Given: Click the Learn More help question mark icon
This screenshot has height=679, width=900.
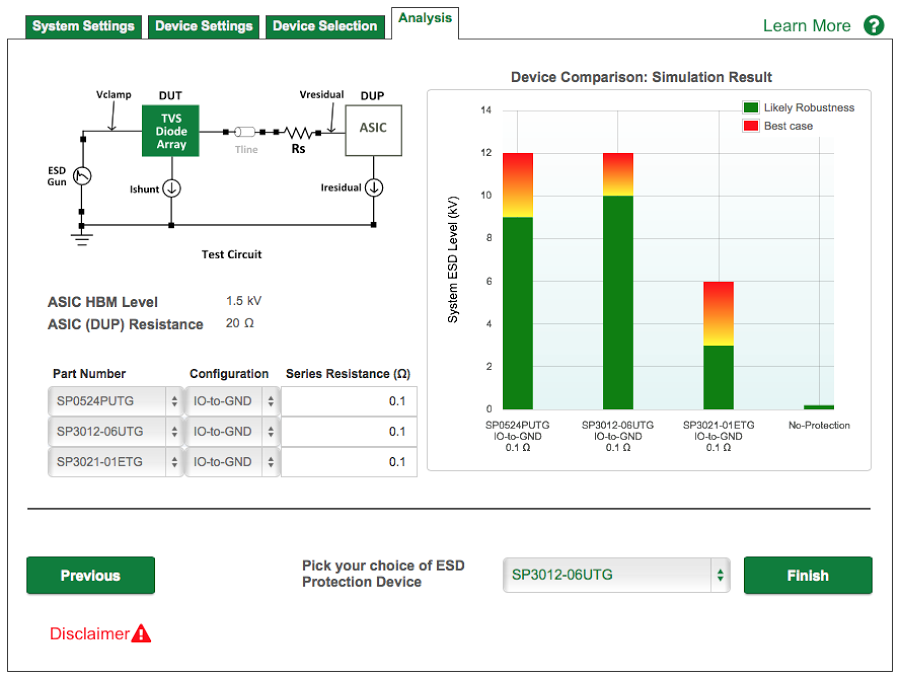Looking at the screenshot, I should click(x=873, y=25).
